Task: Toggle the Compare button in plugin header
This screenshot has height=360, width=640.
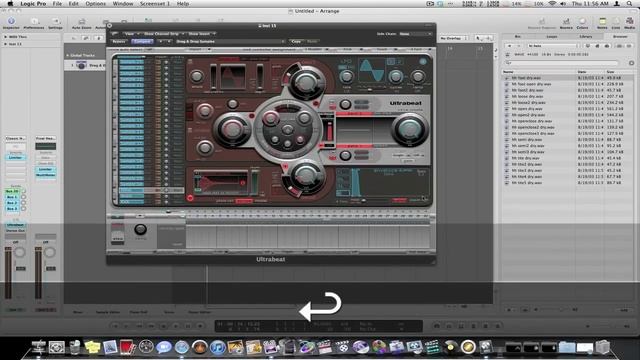Action: (142, 41)
